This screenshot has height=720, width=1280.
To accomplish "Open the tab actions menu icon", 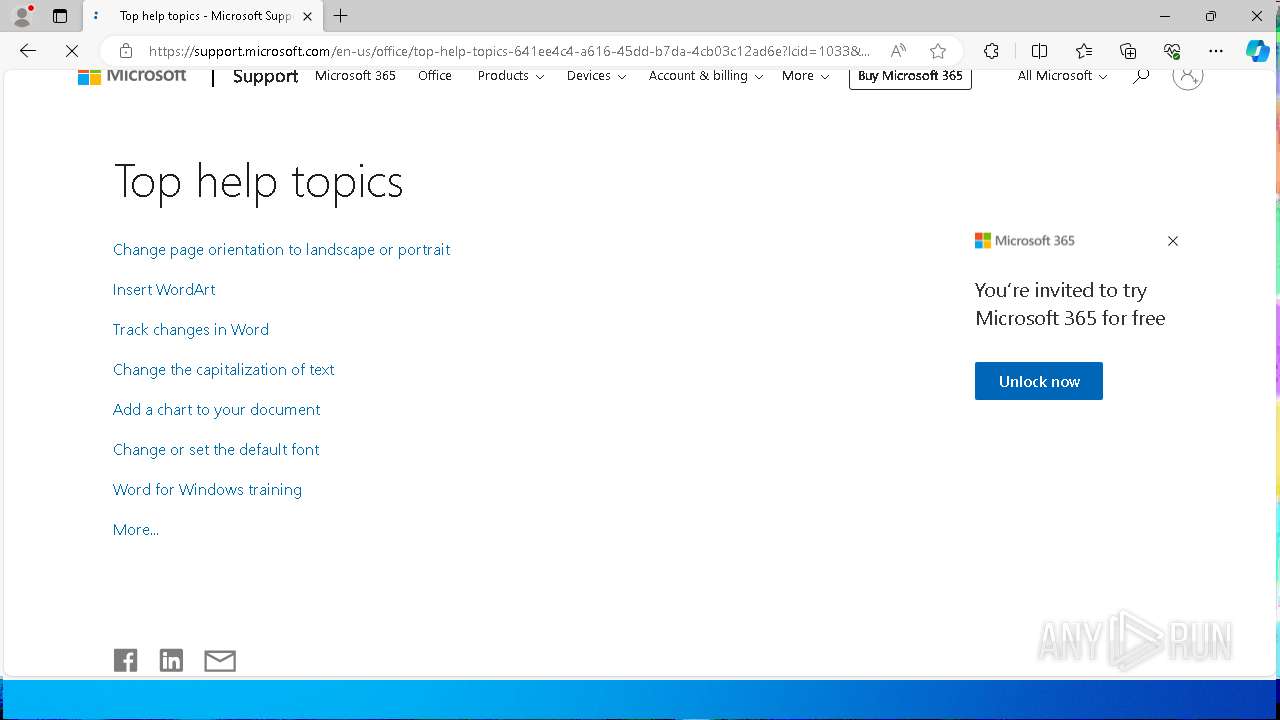I will (x=60, y=16).
